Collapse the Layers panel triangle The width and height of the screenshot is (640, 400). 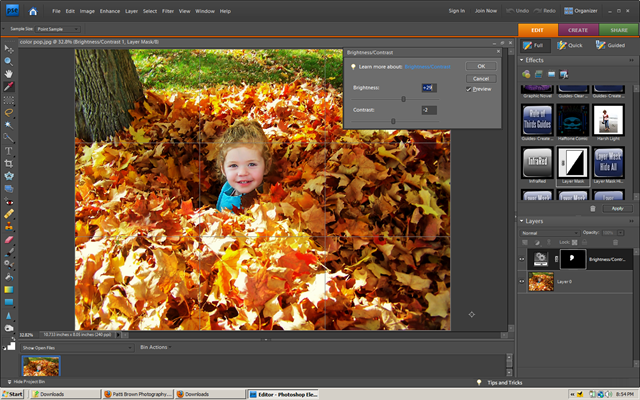coord(522,221)
